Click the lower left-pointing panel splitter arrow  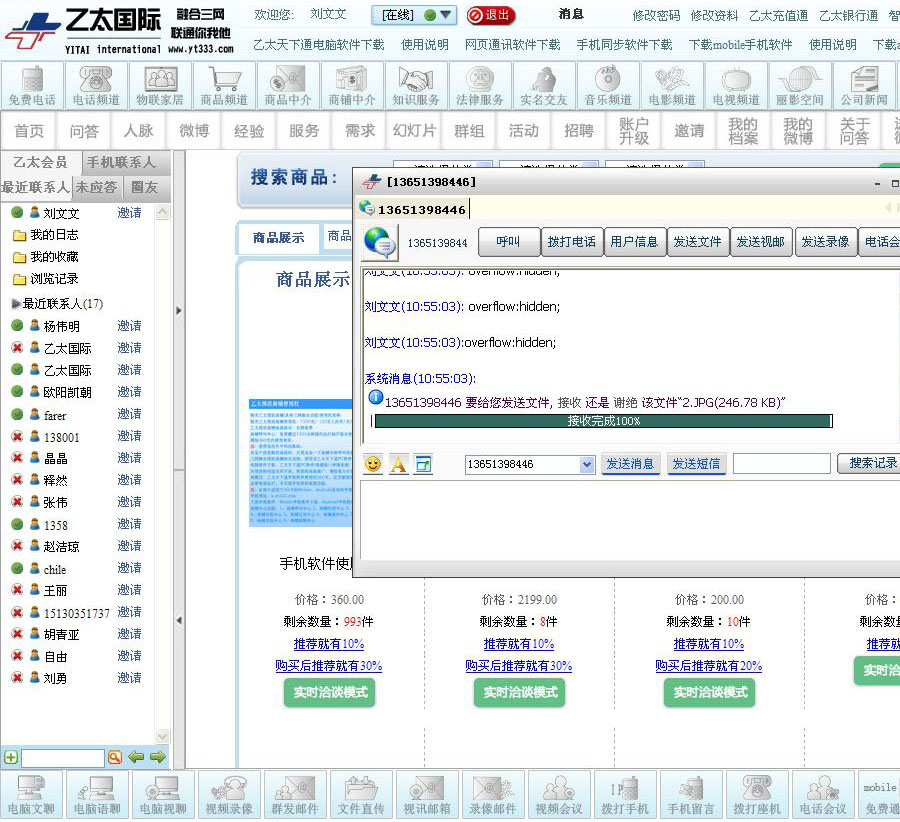pyautogui.click(x=179, y=621)
